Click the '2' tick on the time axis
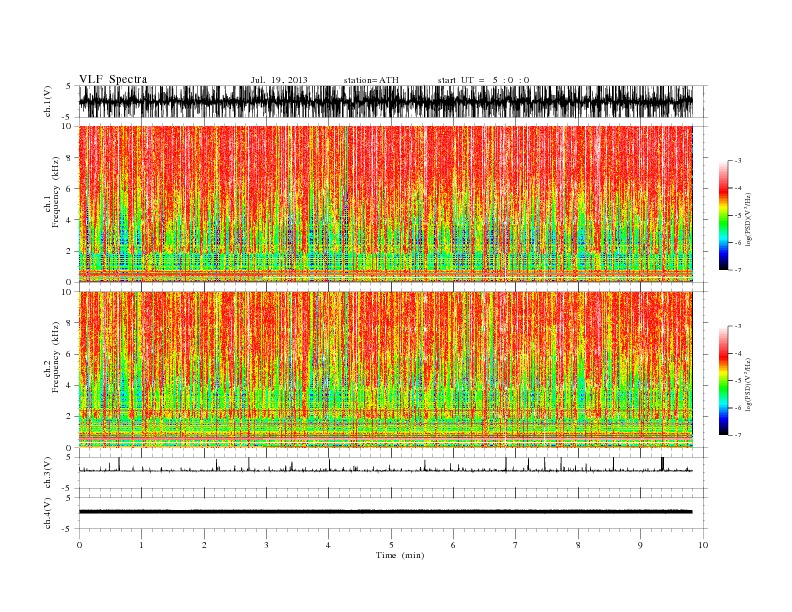This screenshot has height=612, width=792. 204,545
